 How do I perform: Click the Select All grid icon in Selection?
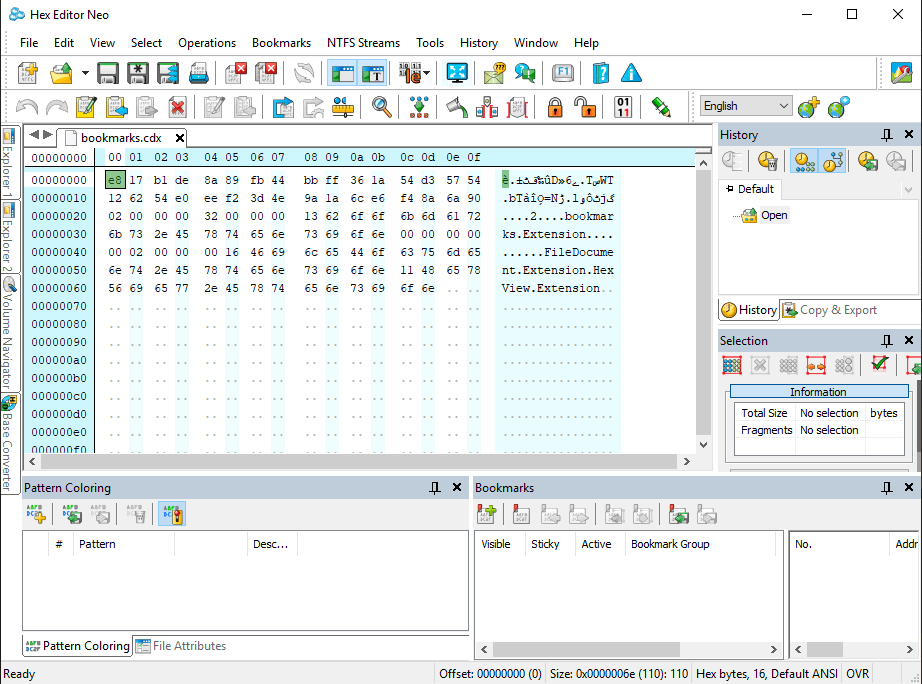[x=732, y=365]
